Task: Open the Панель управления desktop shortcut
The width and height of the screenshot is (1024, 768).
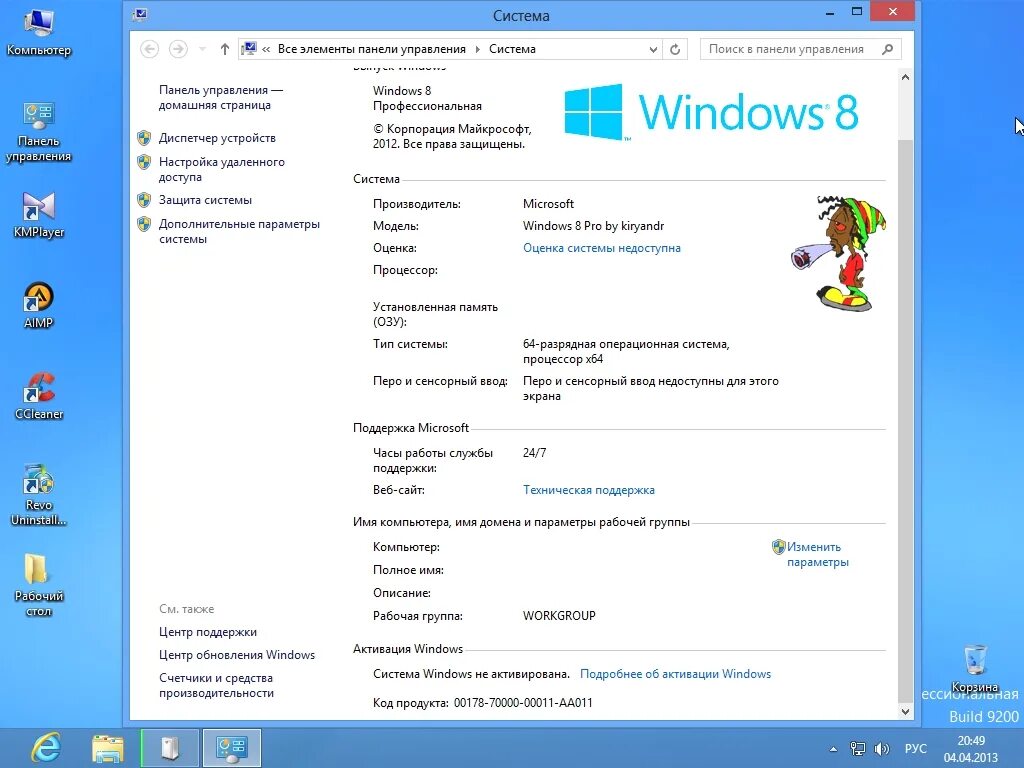Action: click(39, 132)
